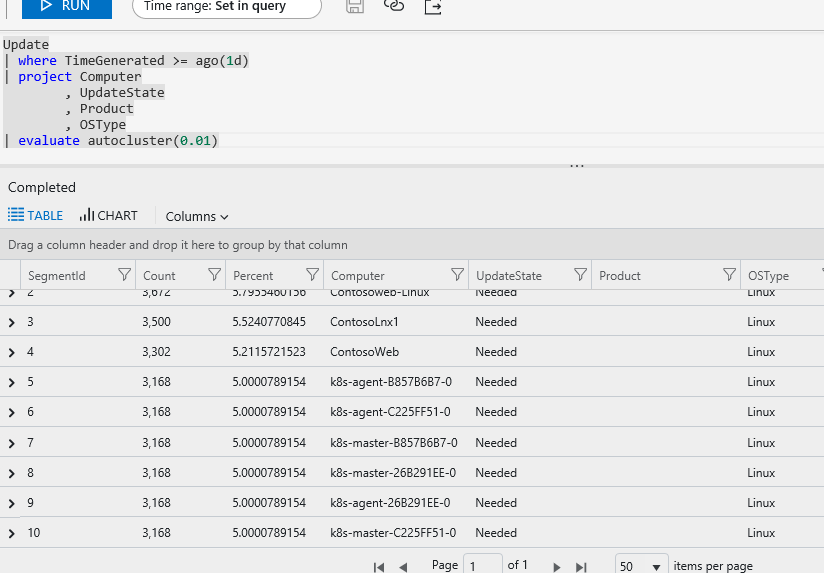The height and width of the screenshot is (573, 824).
Task: Select k8s-agent-C225FF51-0 cell
Action: 390,412
